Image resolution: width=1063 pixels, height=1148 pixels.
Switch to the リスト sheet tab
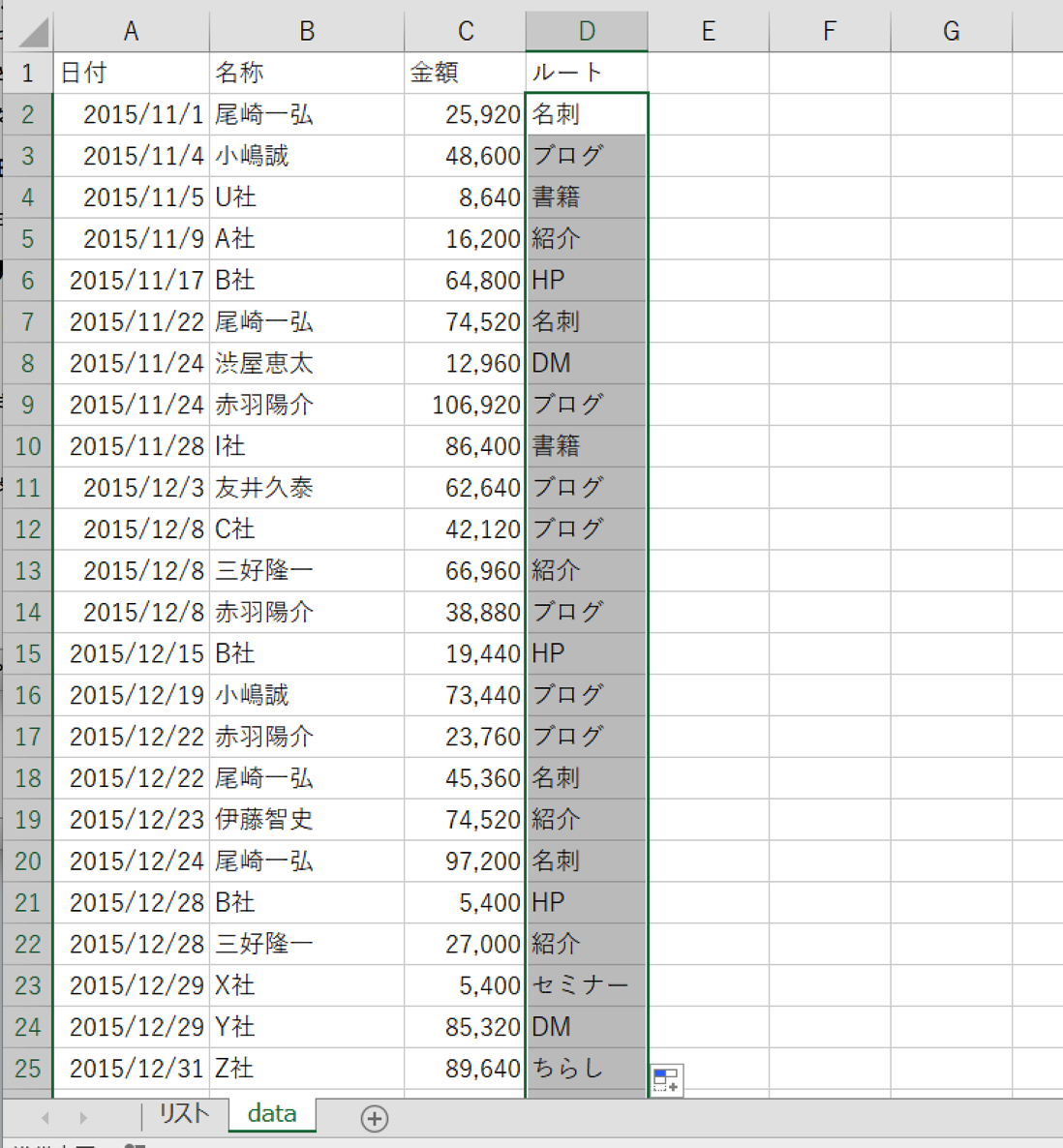point(184,1114)
